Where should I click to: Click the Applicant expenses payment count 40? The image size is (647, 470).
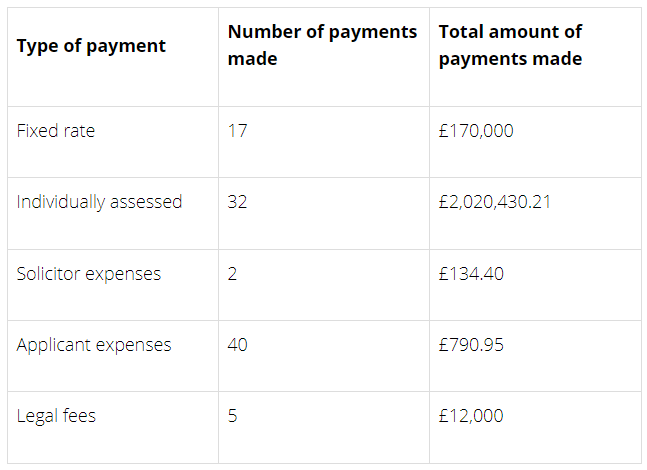pos(238,345)
